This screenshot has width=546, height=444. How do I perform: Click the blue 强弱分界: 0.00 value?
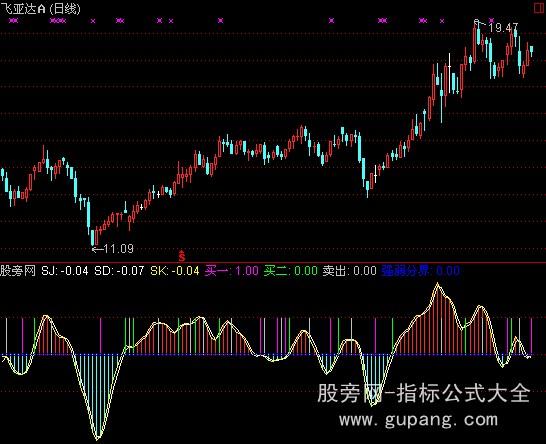(421, 271)
